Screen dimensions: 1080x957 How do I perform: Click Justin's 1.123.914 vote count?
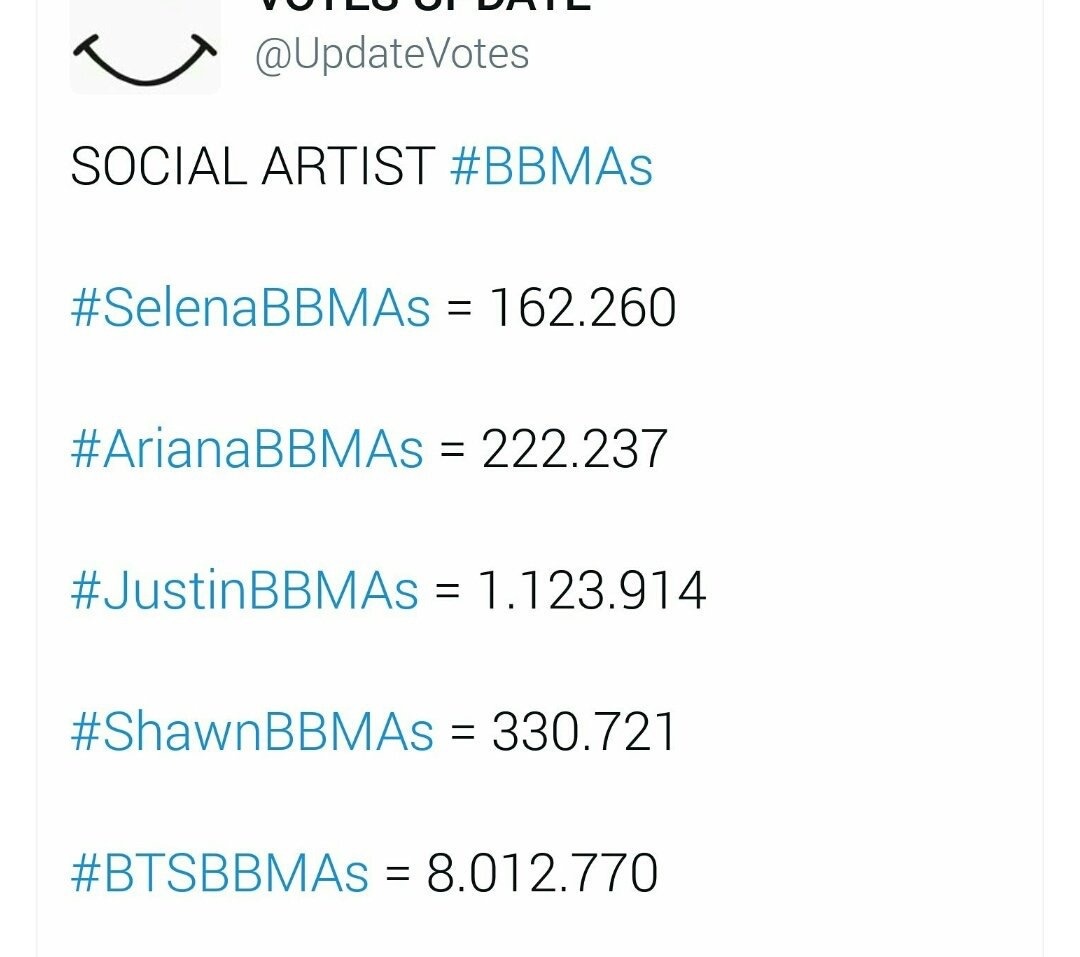coord(591,590)
